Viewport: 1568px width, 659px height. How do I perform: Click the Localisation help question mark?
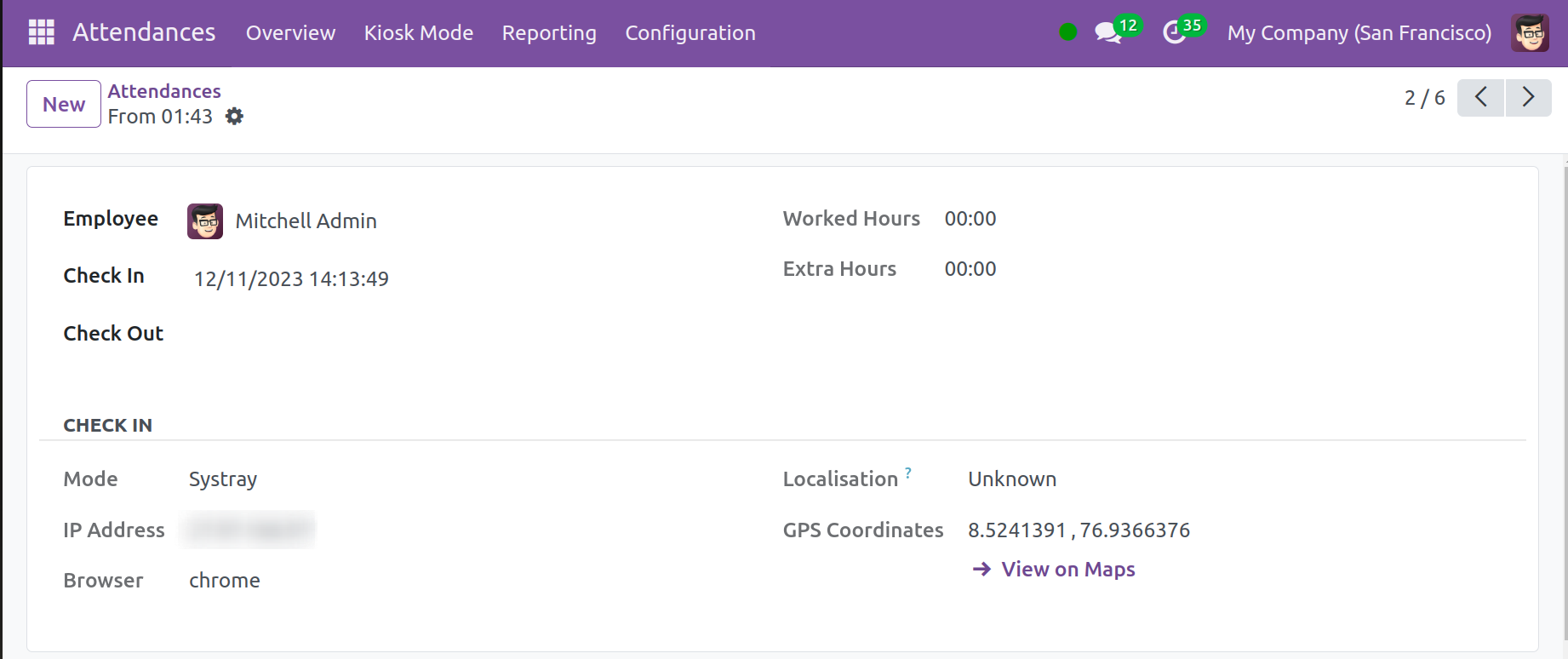coord(908,473)
